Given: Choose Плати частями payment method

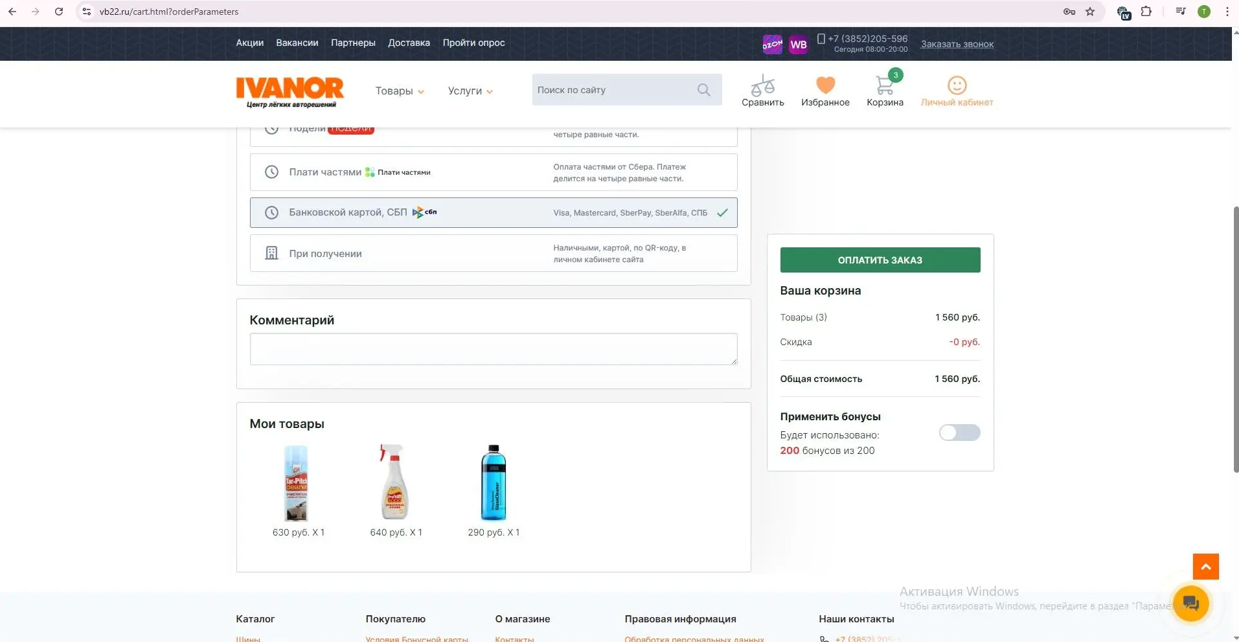Looking at the screenshot, I should click(493, 172).
